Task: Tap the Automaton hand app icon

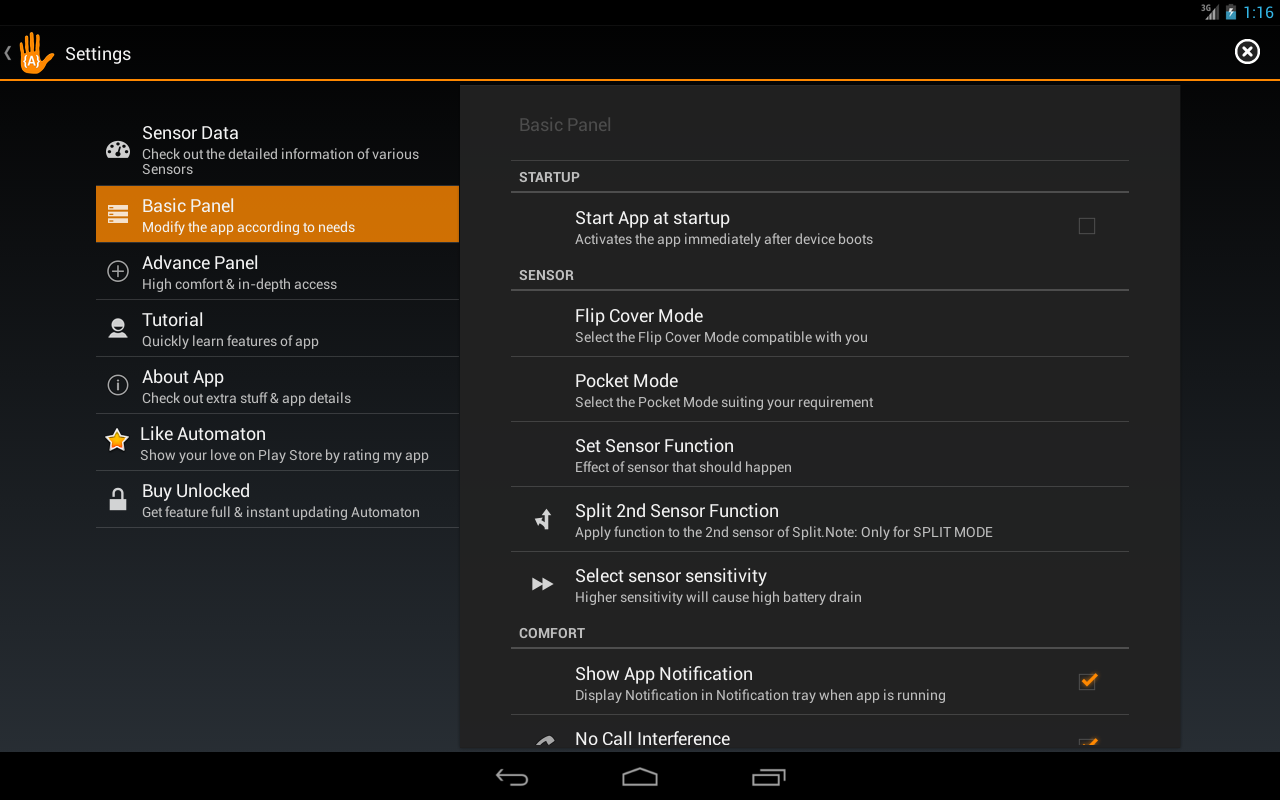Action: (35, 53)
